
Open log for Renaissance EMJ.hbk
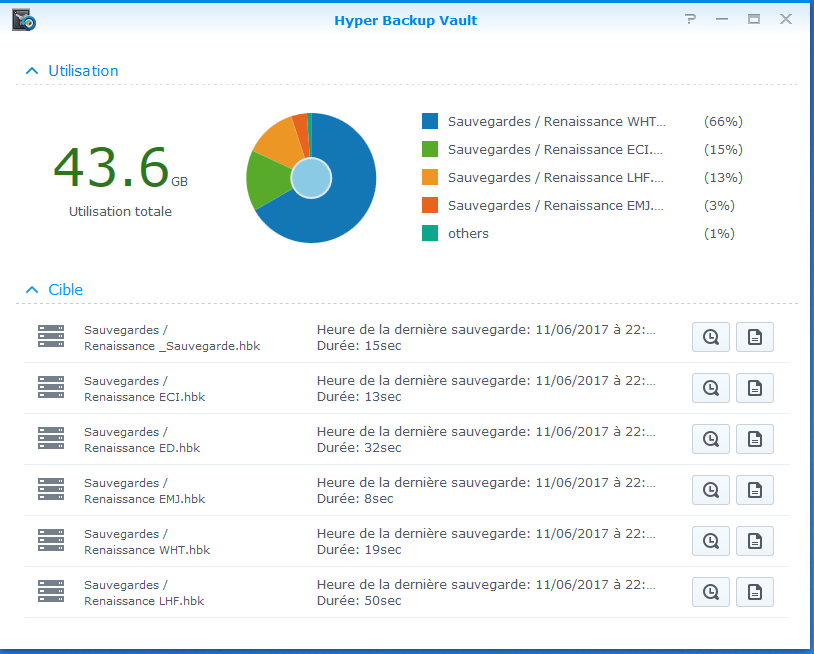tap(755, 489)
